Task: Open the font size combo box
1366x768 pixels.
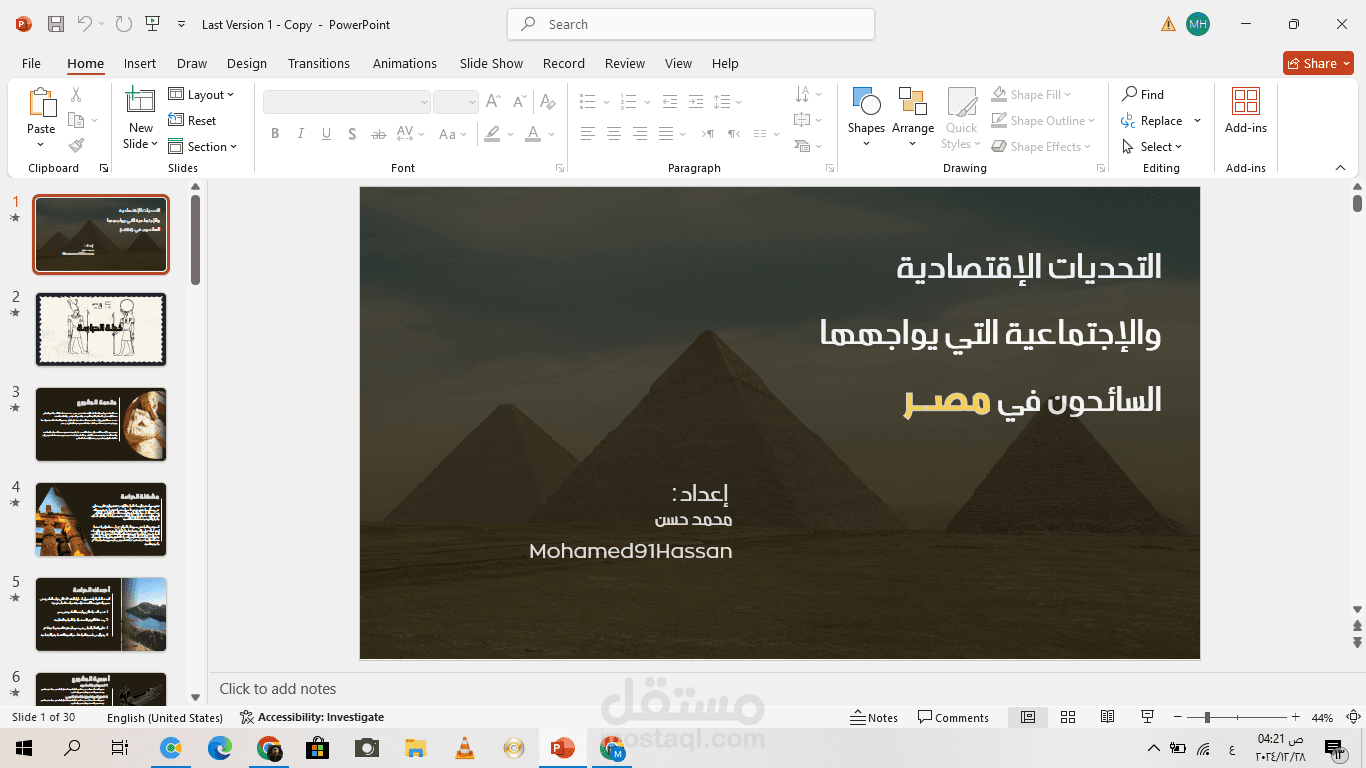Action: tap(456, 102)
